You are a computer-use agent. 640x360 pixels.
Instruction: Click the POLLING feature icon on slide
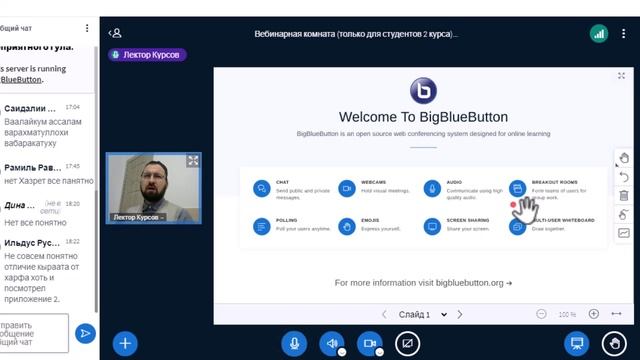[262, 227]
